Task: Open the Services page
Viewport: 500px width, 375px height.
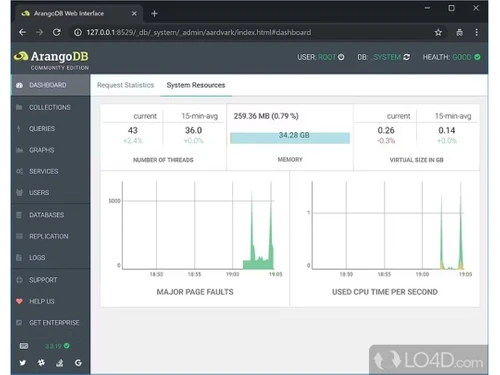Action: pos(50,171)
